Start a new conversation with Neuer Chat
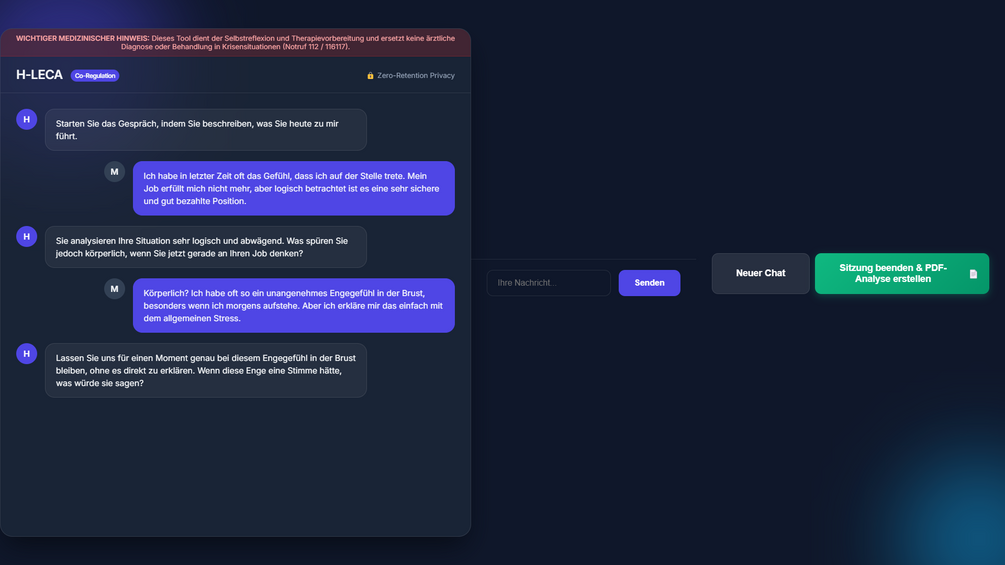This screenshot has width=1005, height=565. [760, 273]
